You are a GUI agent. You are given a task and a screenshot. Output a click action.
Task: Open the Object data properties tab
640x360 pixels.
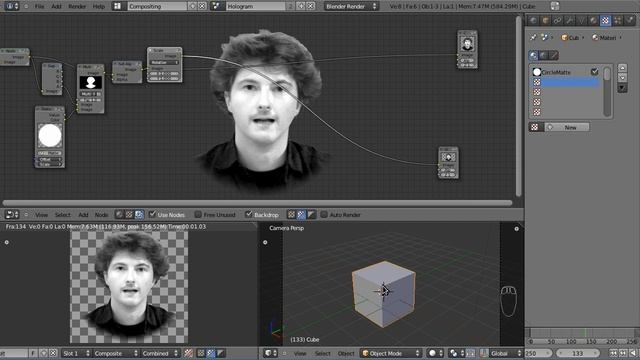pos(581,20)
